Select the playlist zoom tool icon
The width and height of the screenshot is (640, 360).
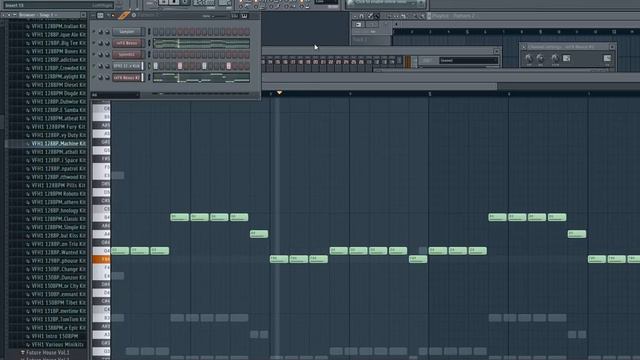(415, 16)
